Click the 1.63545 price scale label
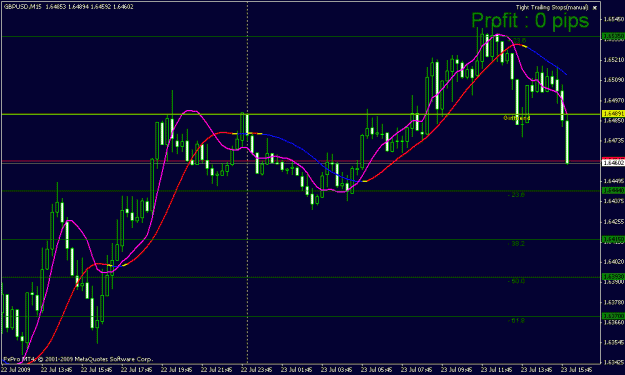Viewport: 625px width, 375px height. tap(614, 342)
